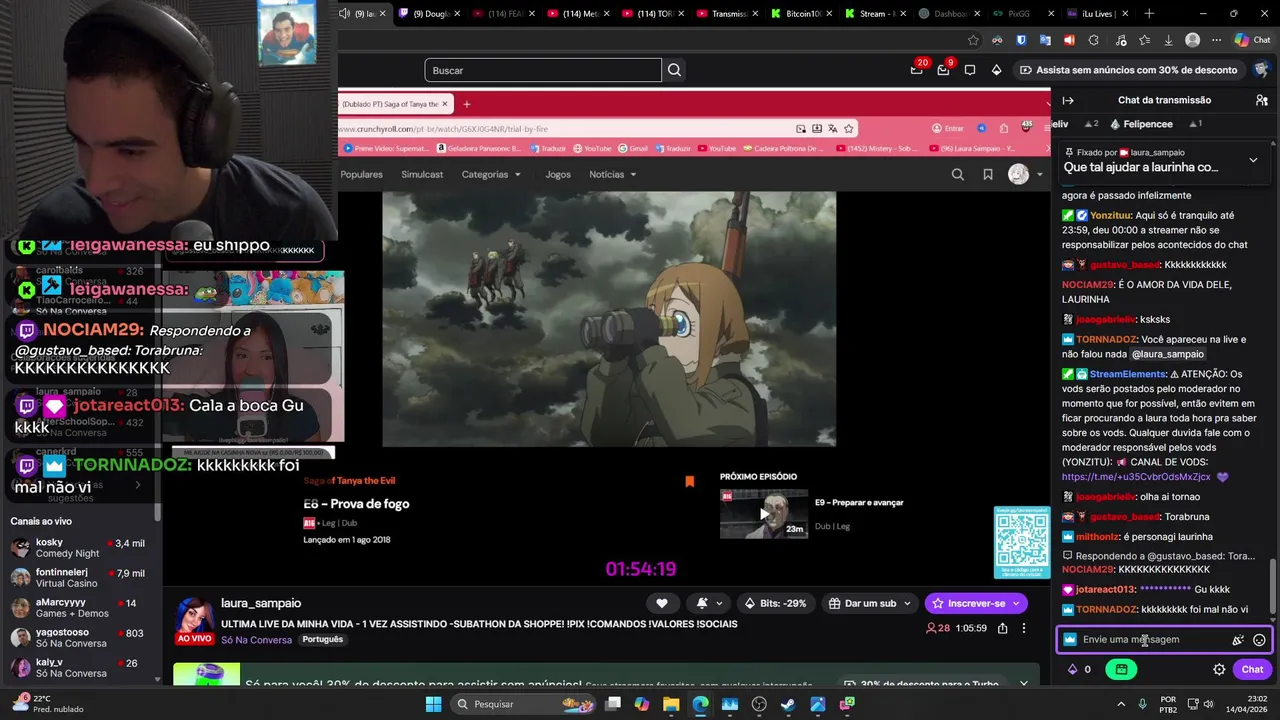This screenshot has width=1280, height=720.
Task: Open Notícias dropdown in Crunchyroll
Action: (613, 174)
